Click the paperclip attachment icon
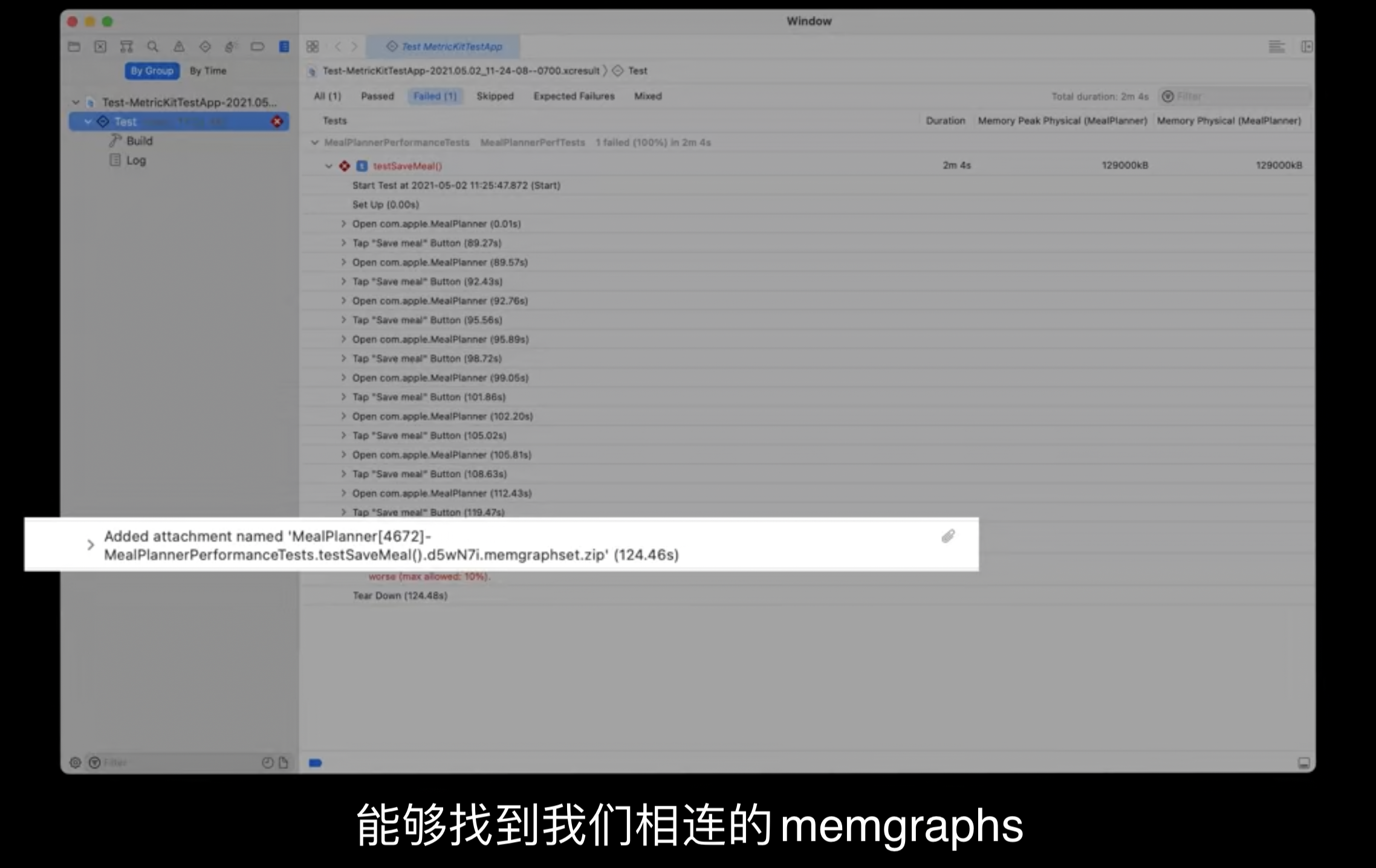Viewport: 1376px width, 868px height. click(x=948, y=536)
